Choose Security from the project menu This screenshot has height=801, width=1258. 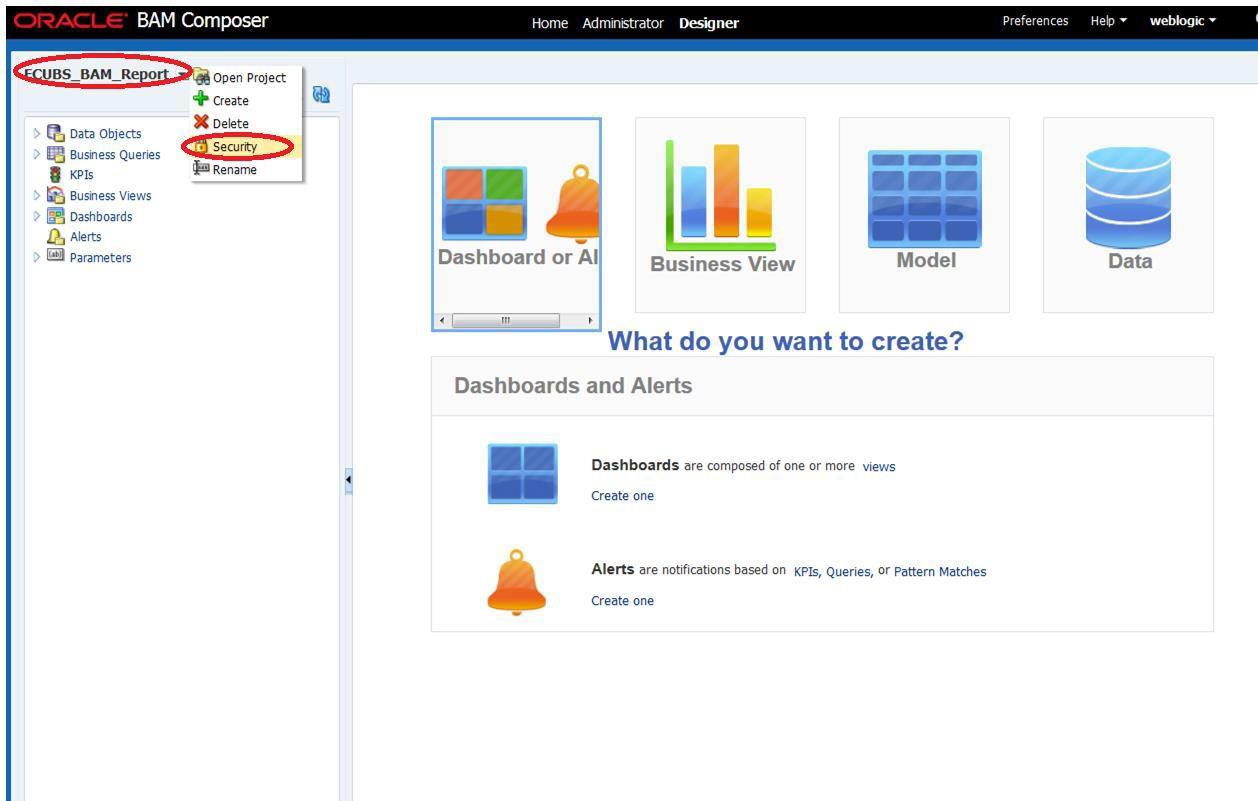pyautogui.click(x=235, y=146)
